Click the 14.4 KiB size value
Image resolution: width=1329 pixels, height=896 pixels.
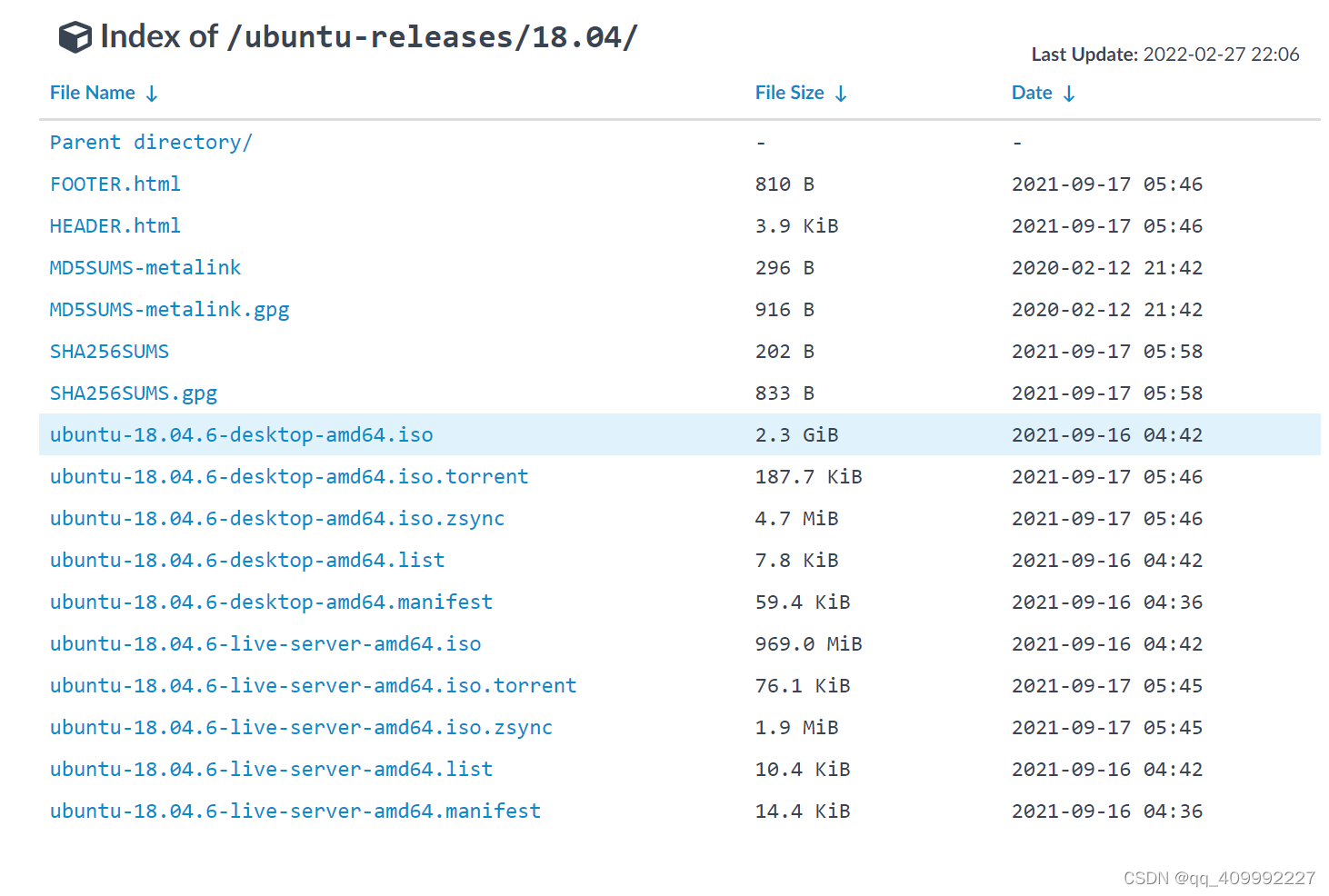(x=803, y=811)
